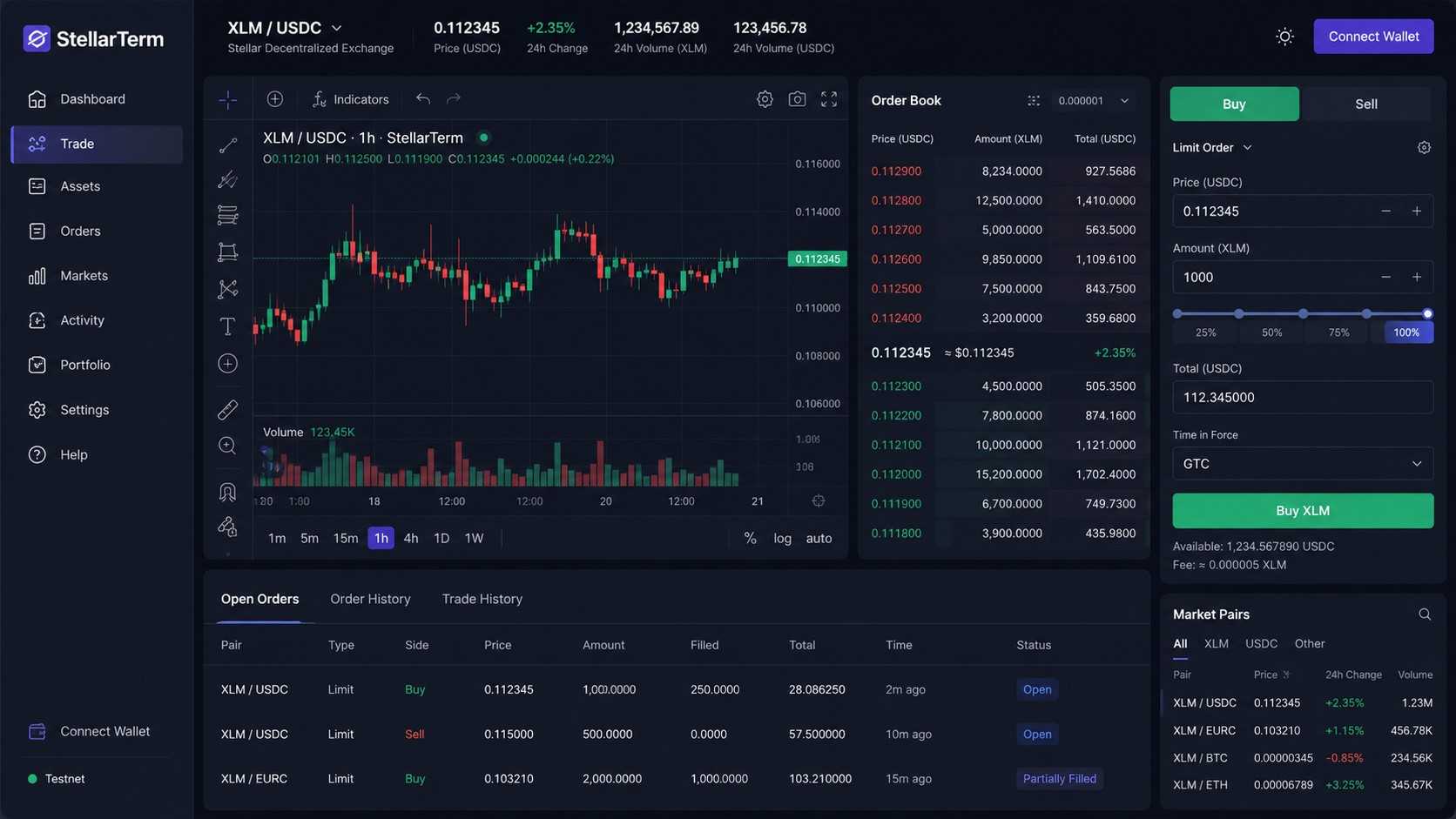Image resolution: width=1456 pixels, height=819 pixels.
Task: Decrease amount with the minus stepper
Action: click(1385, 278)
